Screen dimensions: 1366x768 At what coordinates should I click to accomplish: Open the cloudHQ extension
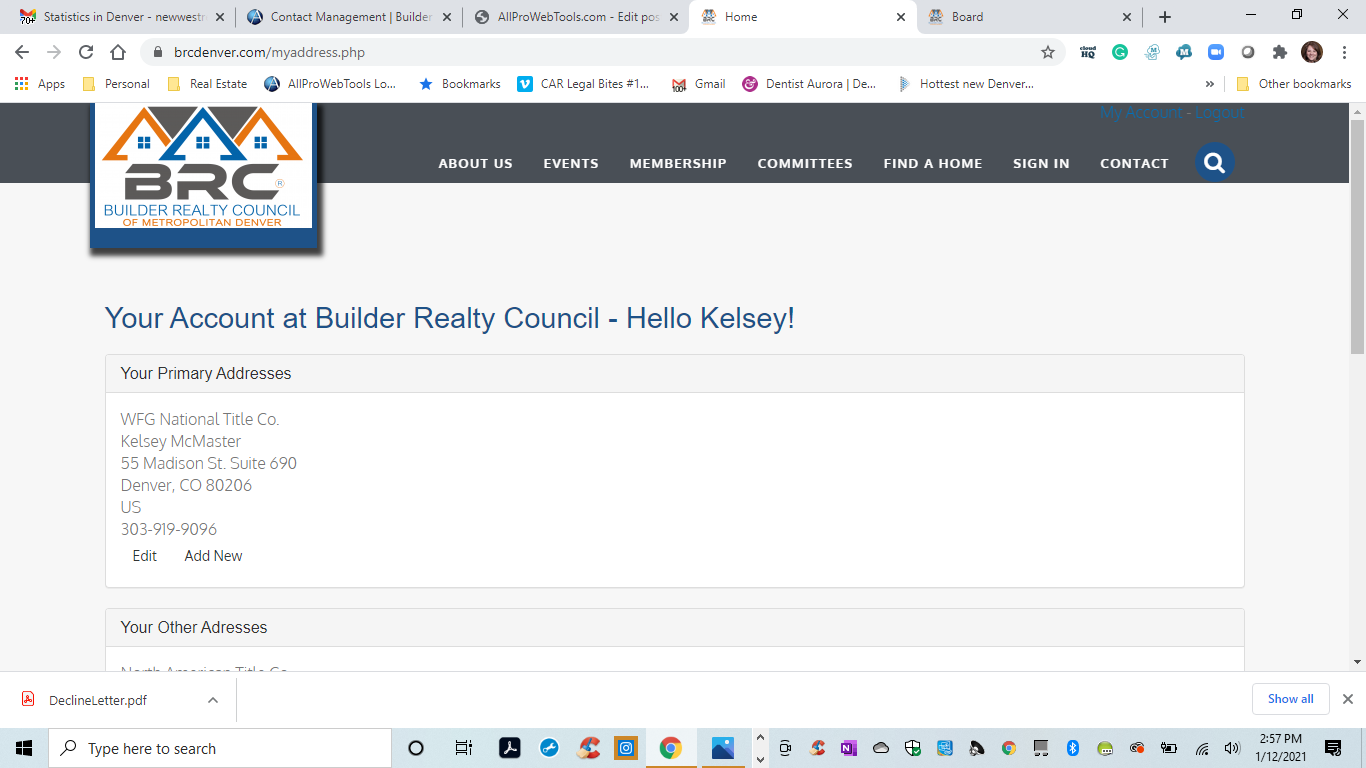click(x=1088, y=52)
